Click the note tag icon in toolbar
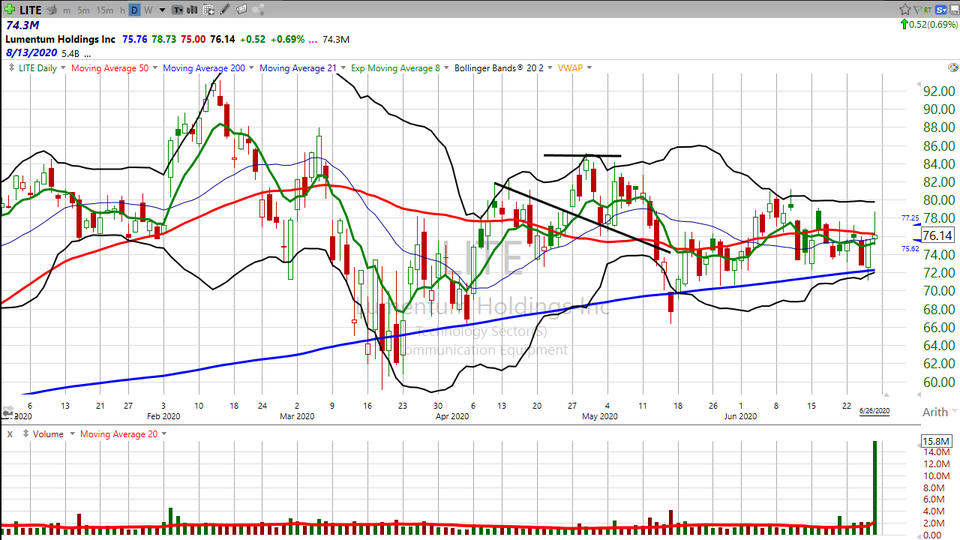This screenshot has height=540, width=960. [x=241, y=10]
